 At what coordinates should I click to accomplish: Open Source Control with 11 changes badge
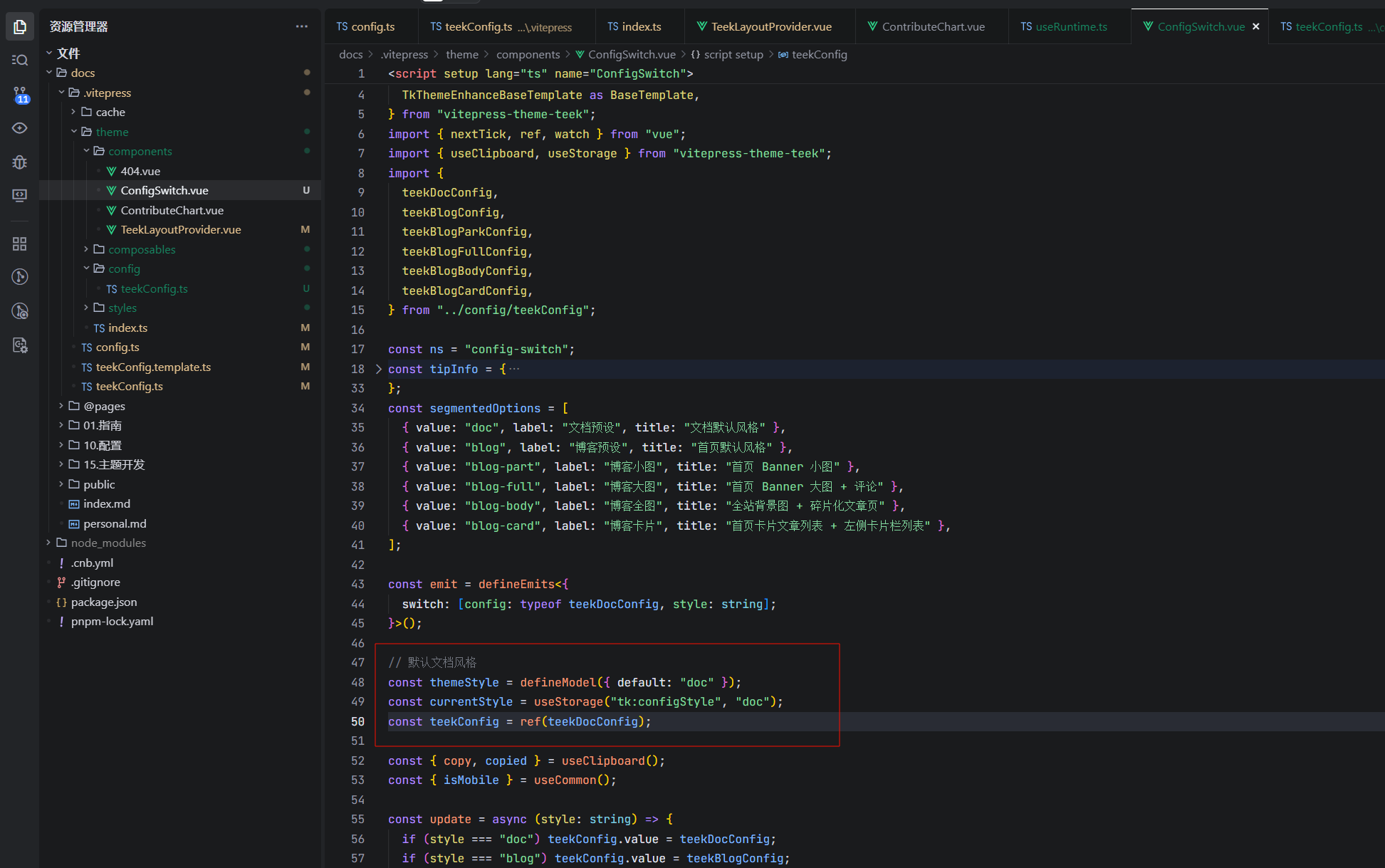point(20,94)
